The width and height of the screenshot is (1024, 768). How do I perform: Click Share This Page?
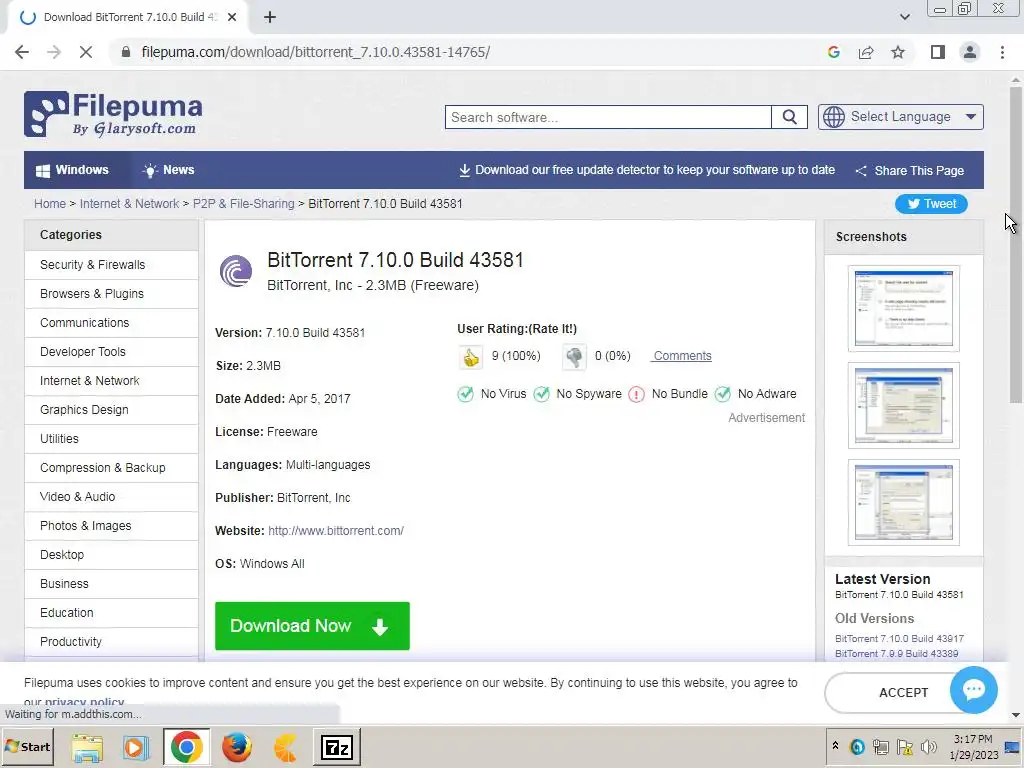[x=910, y=170]
